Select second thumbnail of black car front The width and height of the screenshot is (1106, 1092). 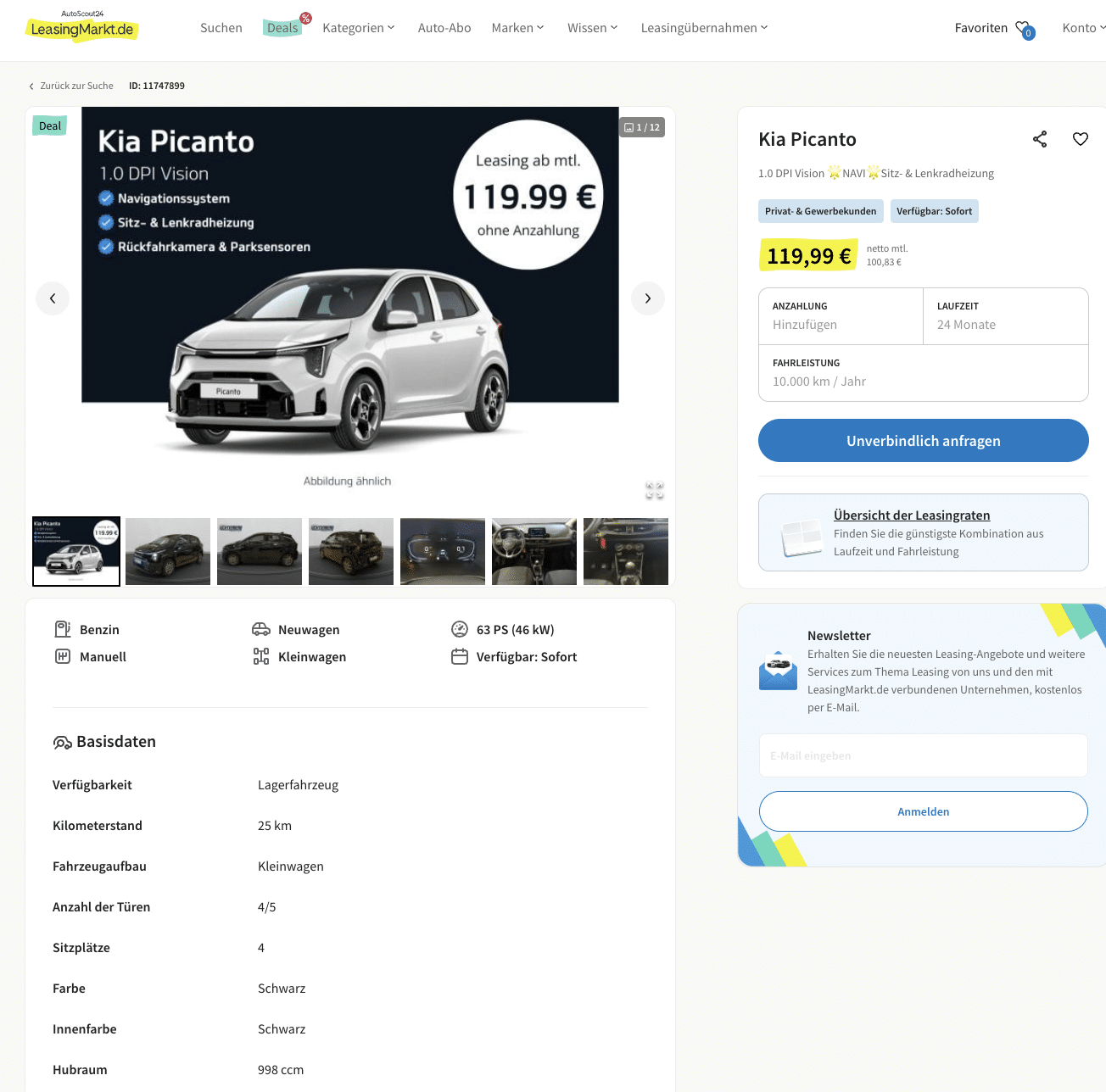point(168,551)
